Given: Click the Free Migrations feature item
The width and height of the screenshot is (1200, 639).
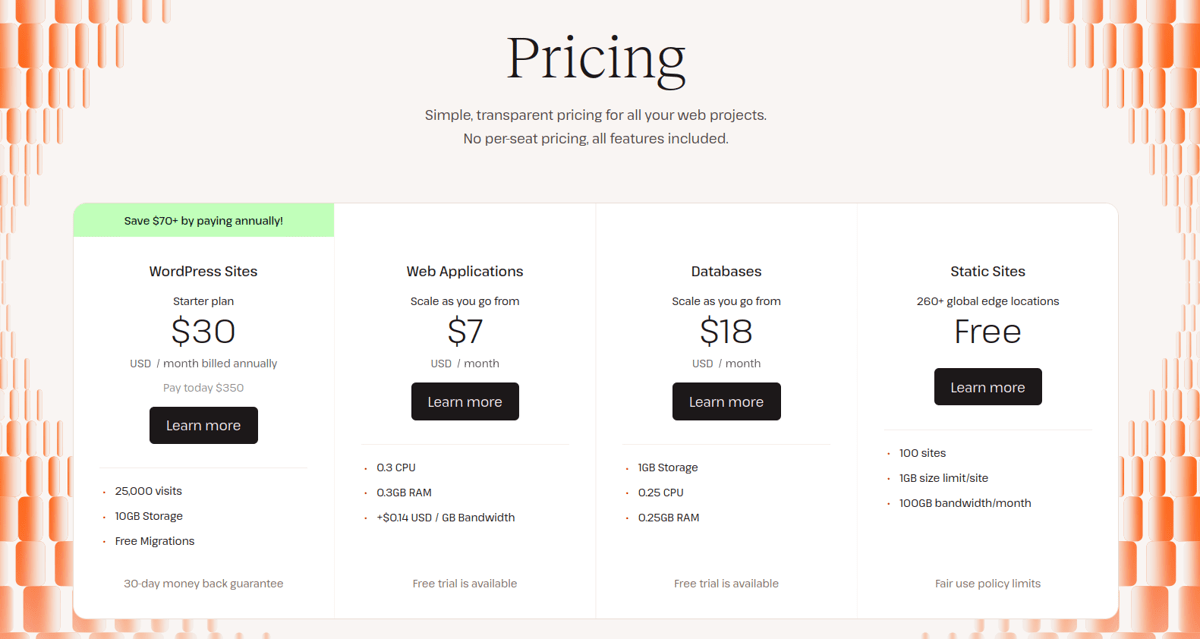Looking at the screenshot, I should coord(154,540).
